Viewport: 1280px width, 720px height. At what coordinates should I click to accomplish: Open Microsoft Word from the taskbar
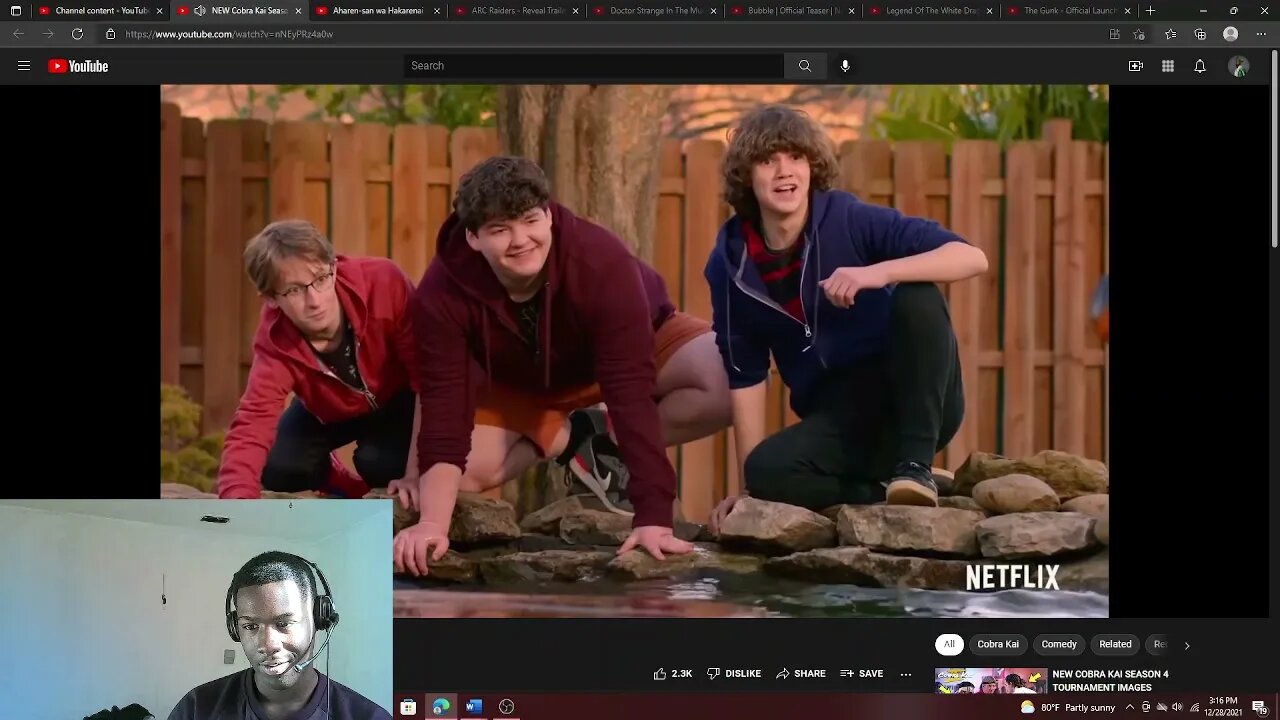[x=474, y=707]
